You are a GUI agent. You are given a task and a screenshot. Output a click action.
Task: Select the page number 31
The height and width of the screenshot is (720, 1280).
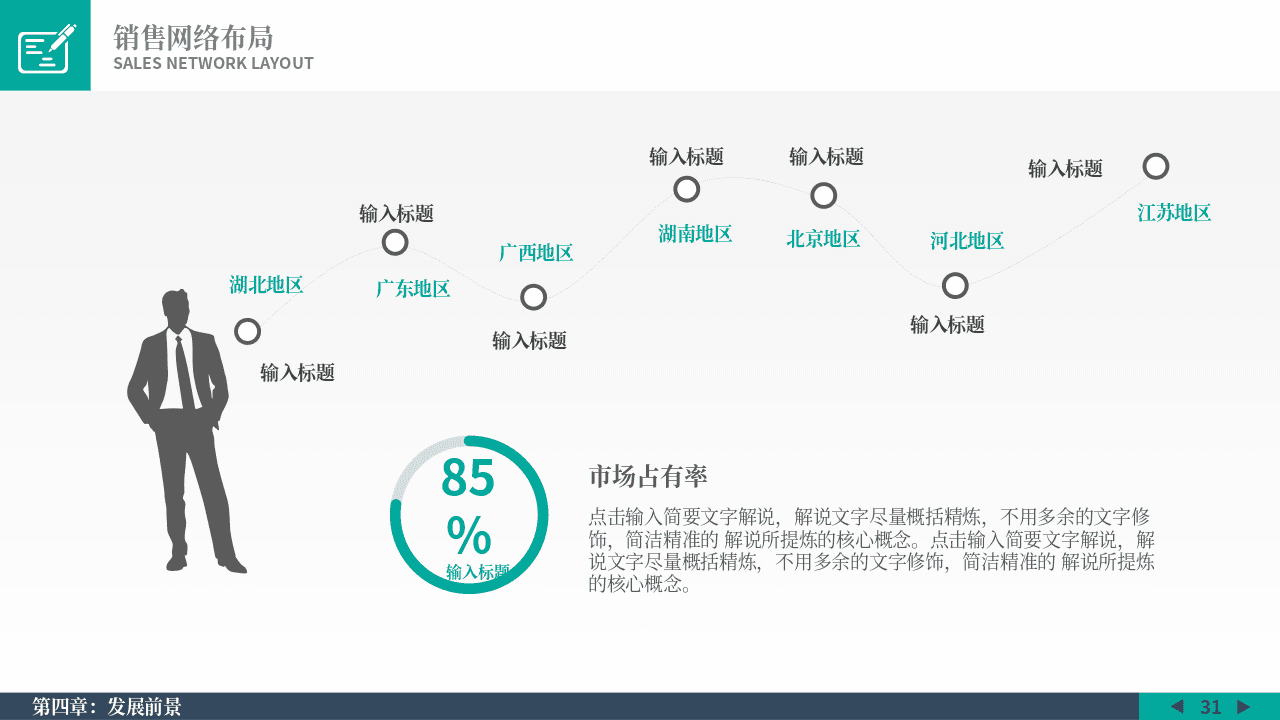[1211, 707]
